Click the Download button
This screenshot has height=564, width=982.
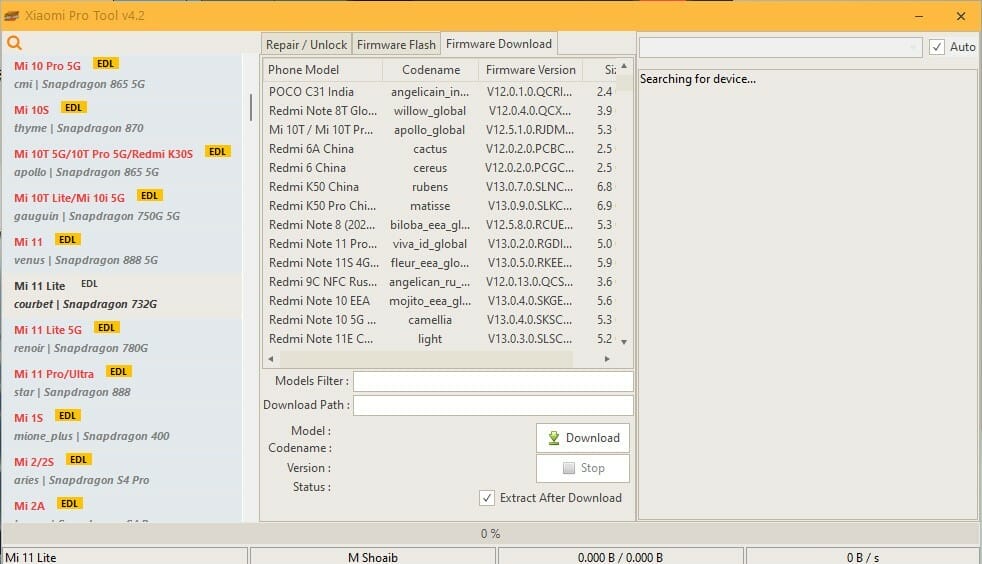click(x=582, y=438)
